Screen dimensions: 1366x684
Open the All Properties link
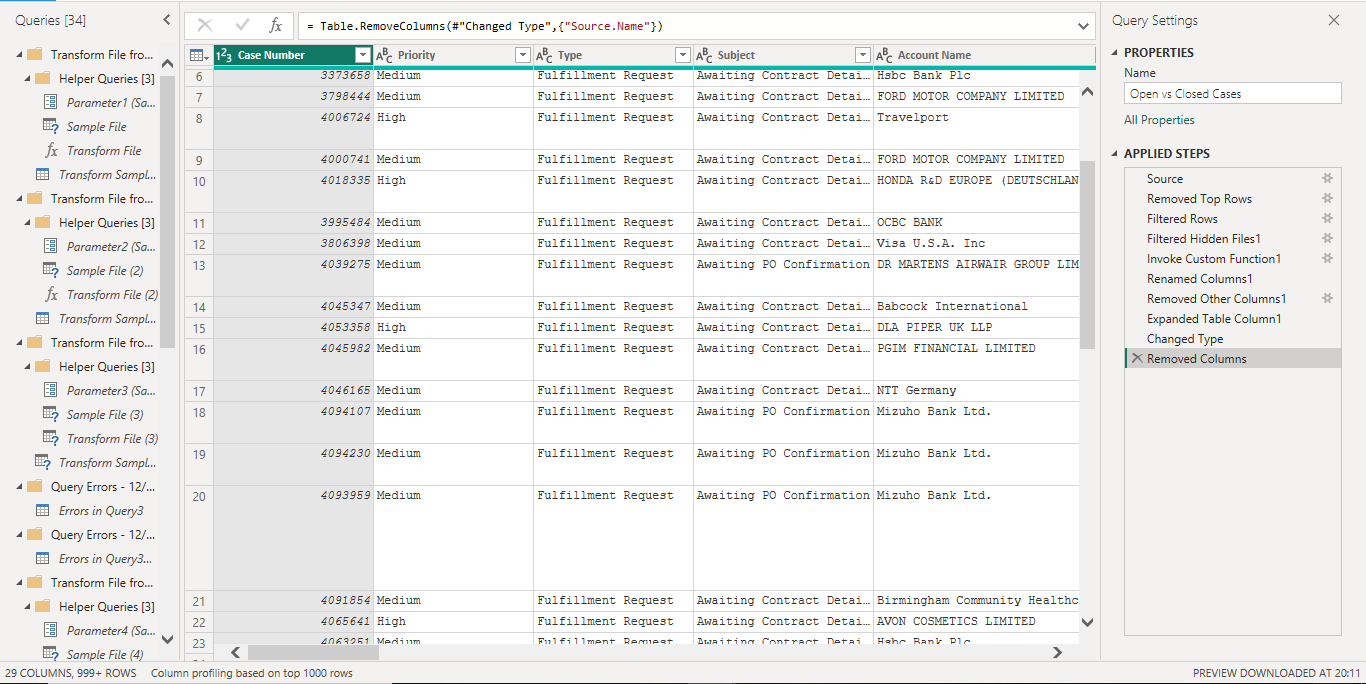(1159, 120)
